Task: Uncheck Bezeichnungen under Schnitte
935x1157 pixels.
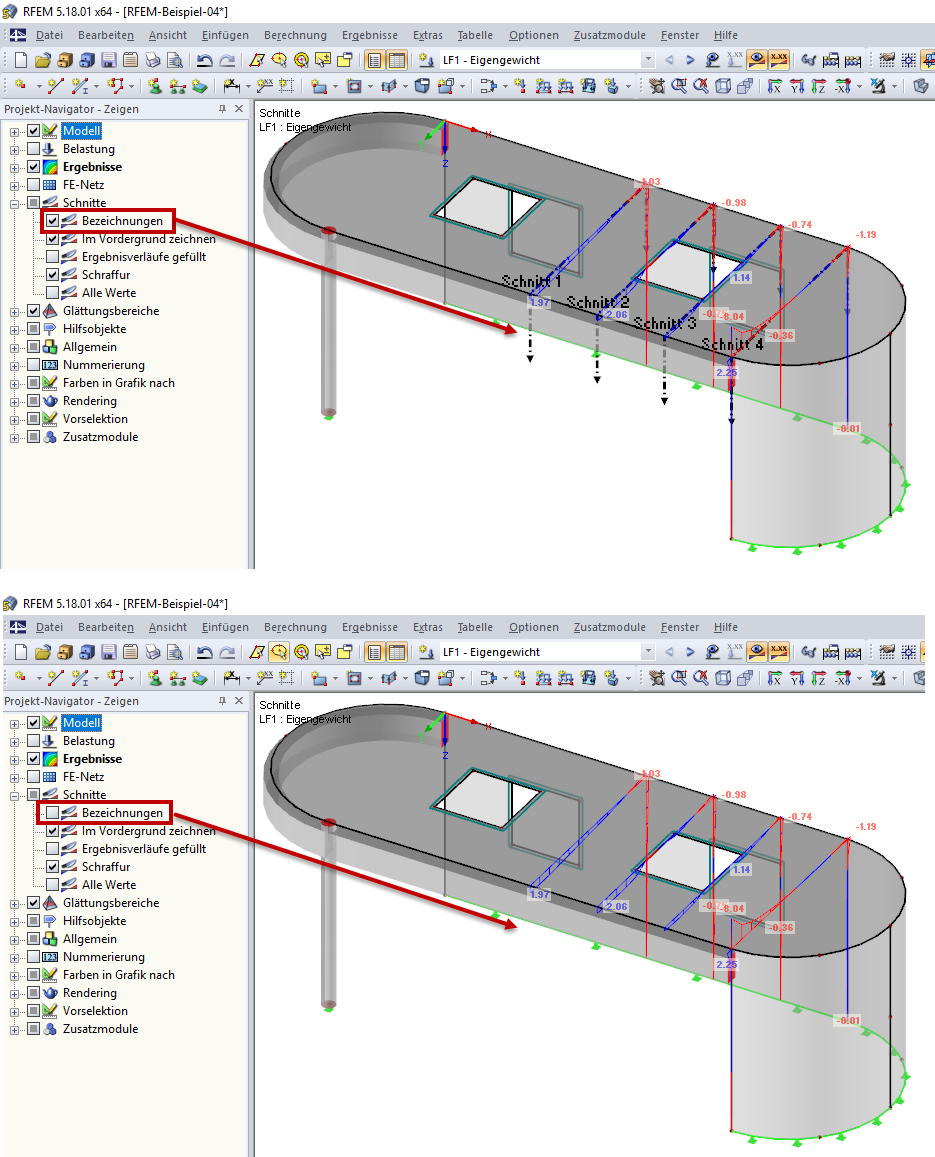Action: pyautogui.click(x=52, y=221)
